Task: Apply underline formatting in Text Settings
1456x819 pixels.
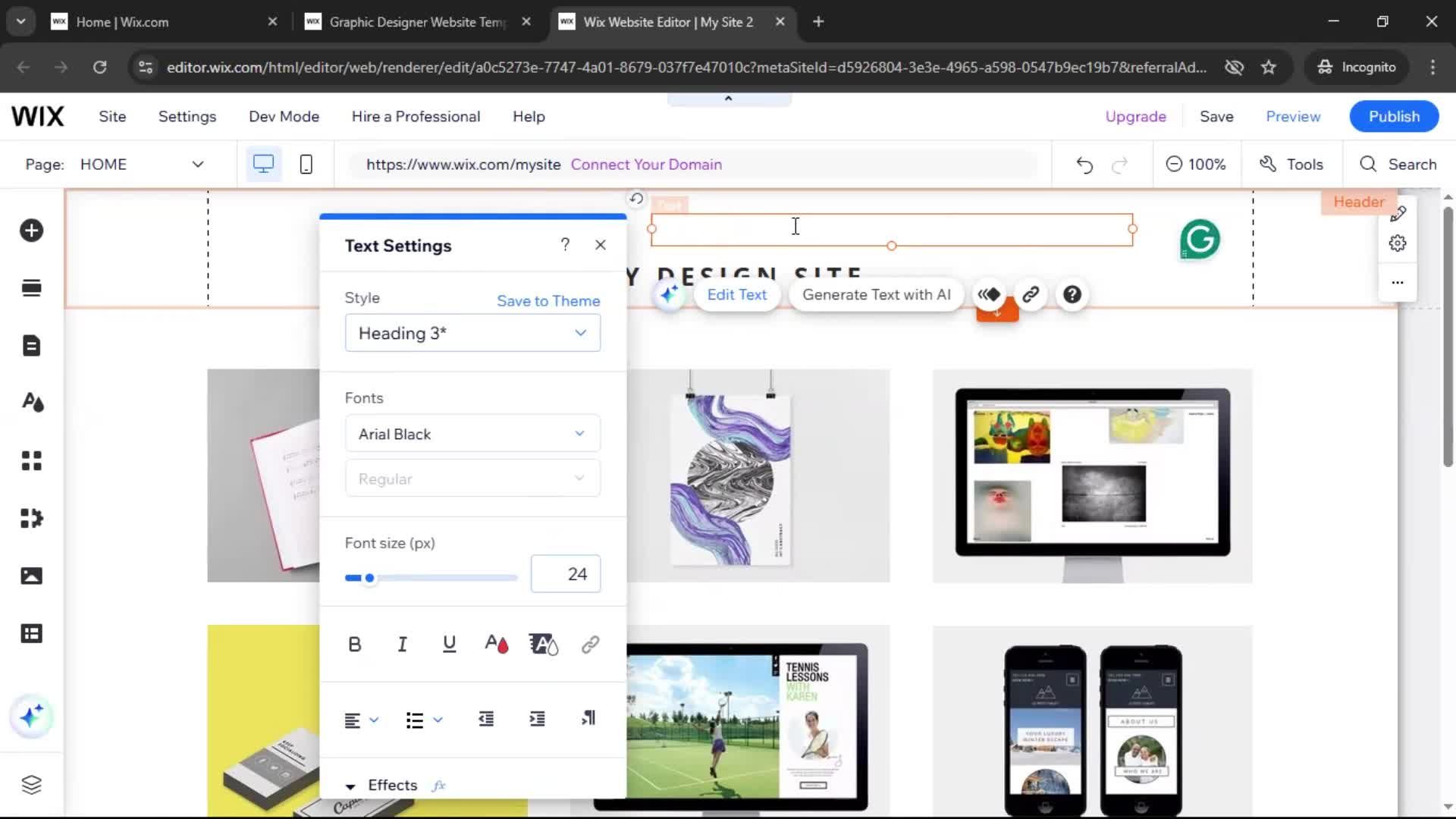Action: point(449,645)
